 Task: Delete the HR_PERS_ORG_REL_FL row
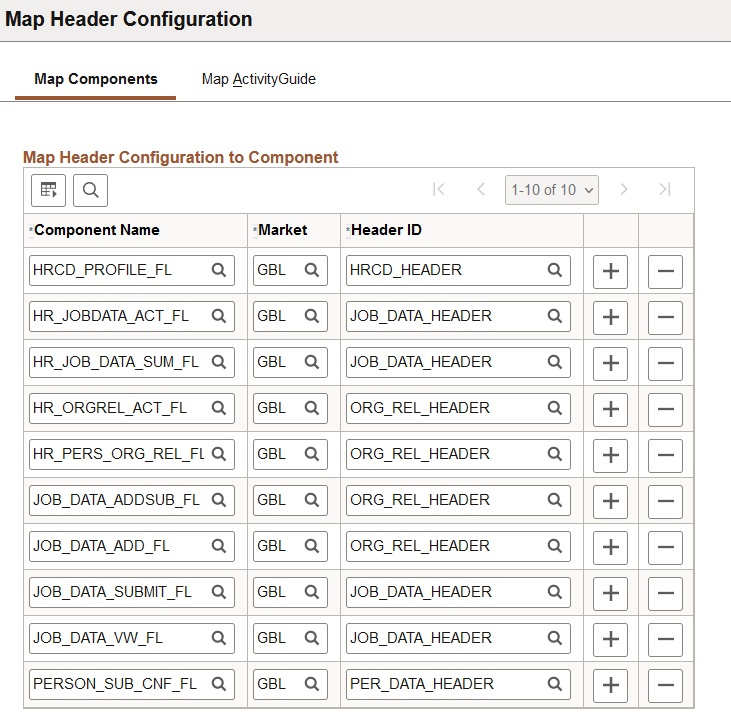tap(665, 456)
